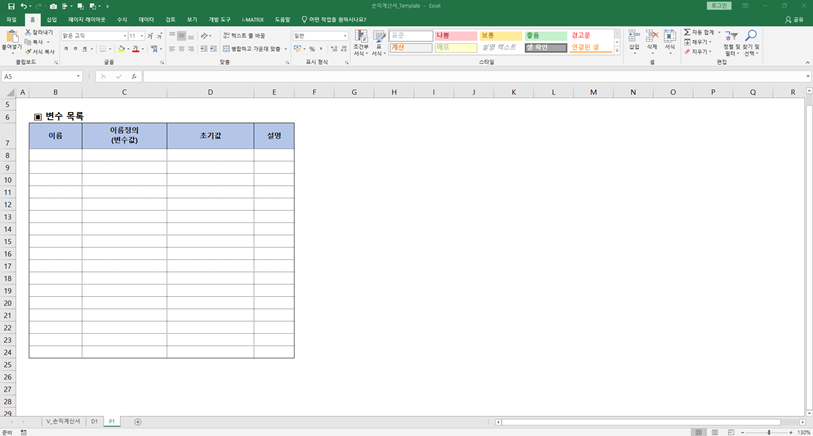Click the Paste (붙여넣기) icon

coord(11,38)
